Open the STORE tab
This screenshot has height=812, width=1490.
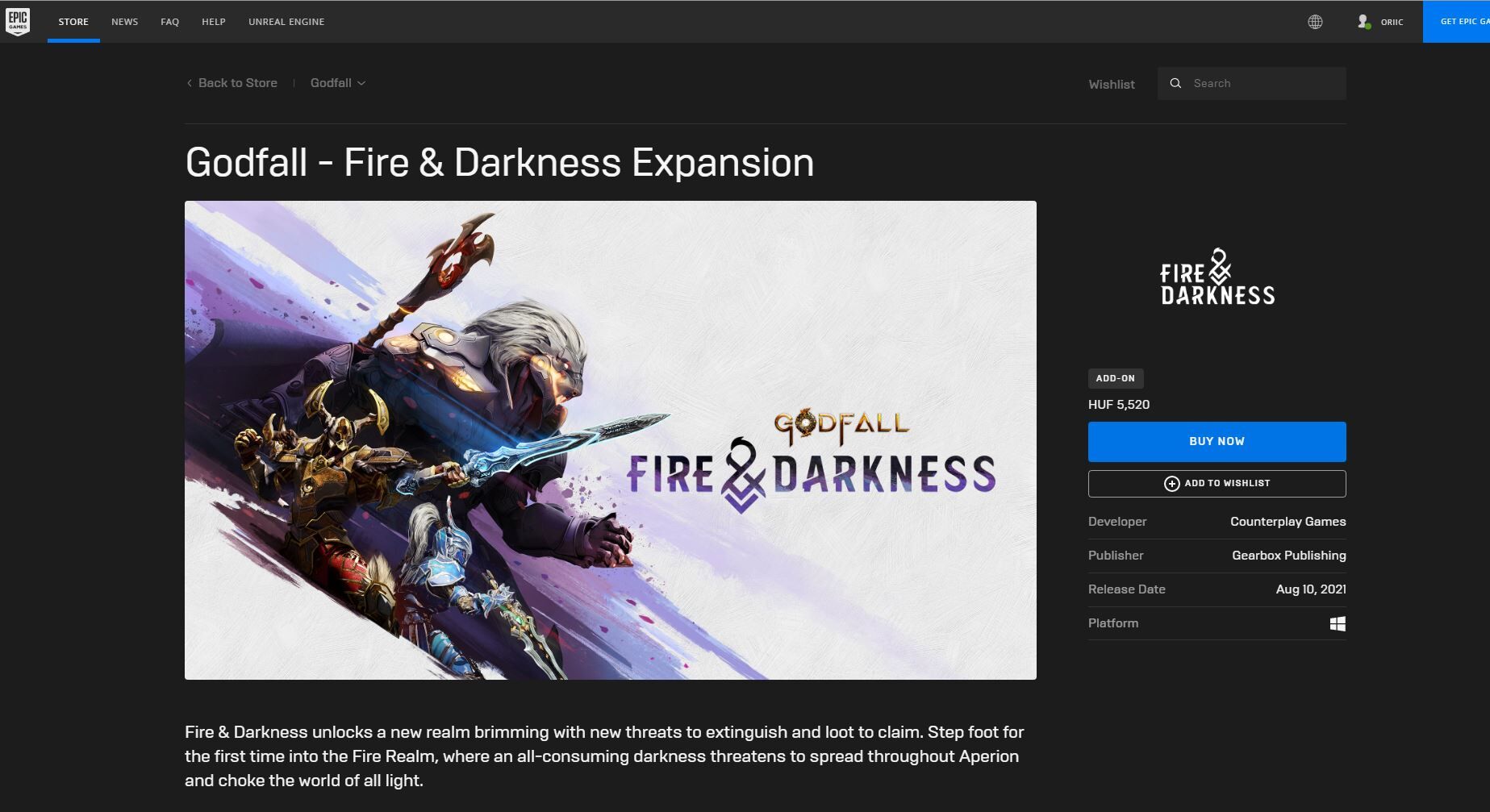point(73,22)
